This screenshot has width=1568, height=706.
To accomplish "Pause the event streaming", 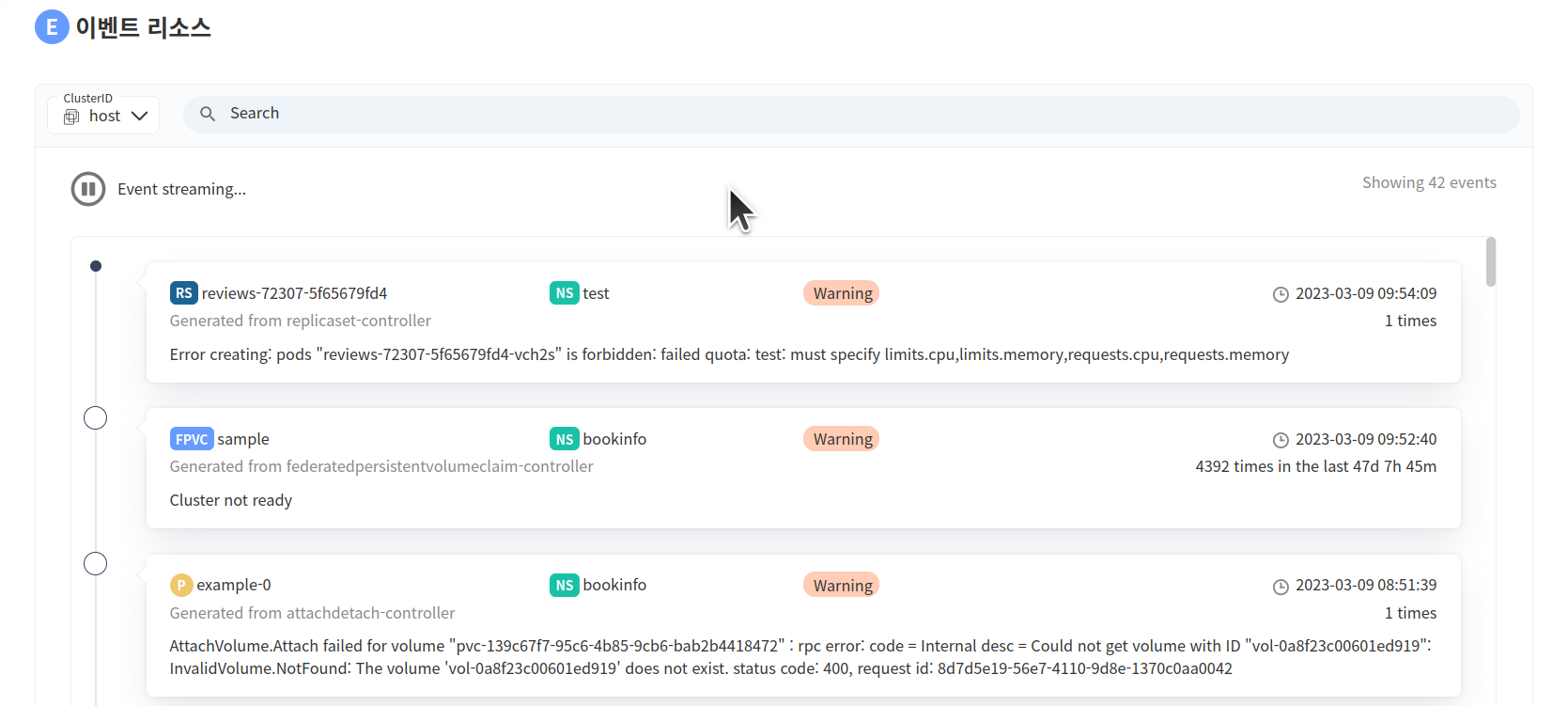I will click(88, 189).
